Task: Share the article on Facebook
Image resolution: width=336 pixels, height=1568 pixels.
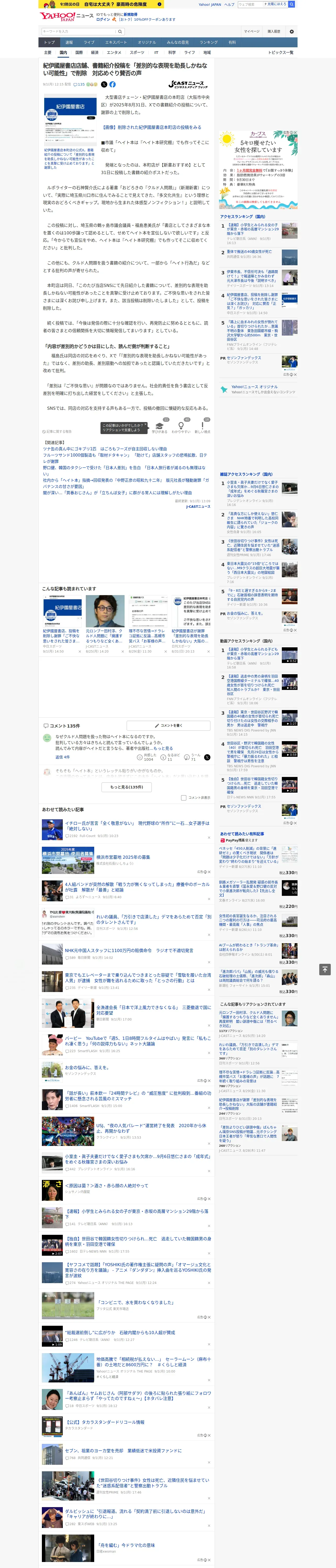Action: pos(112,85)
